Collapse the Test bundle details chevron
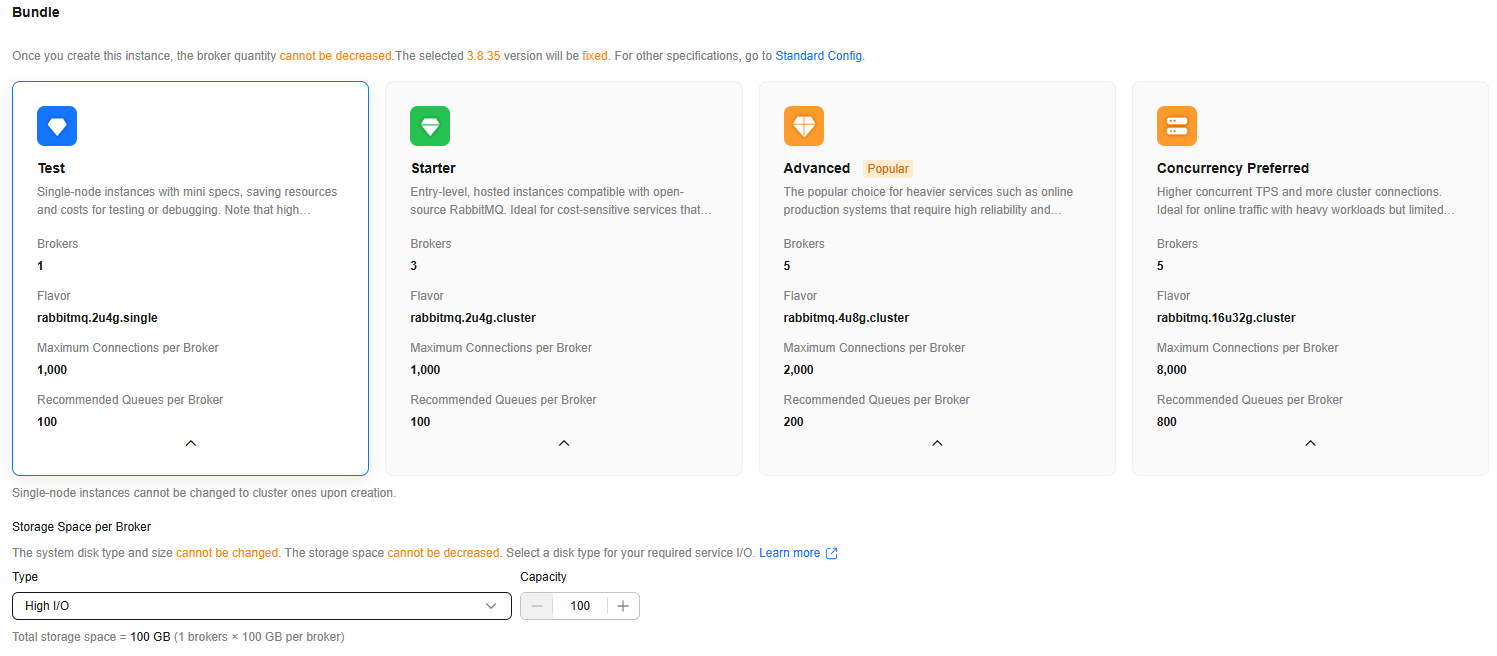The height and width of the screenshot is (656, 1497). click(x=191, y=443)
